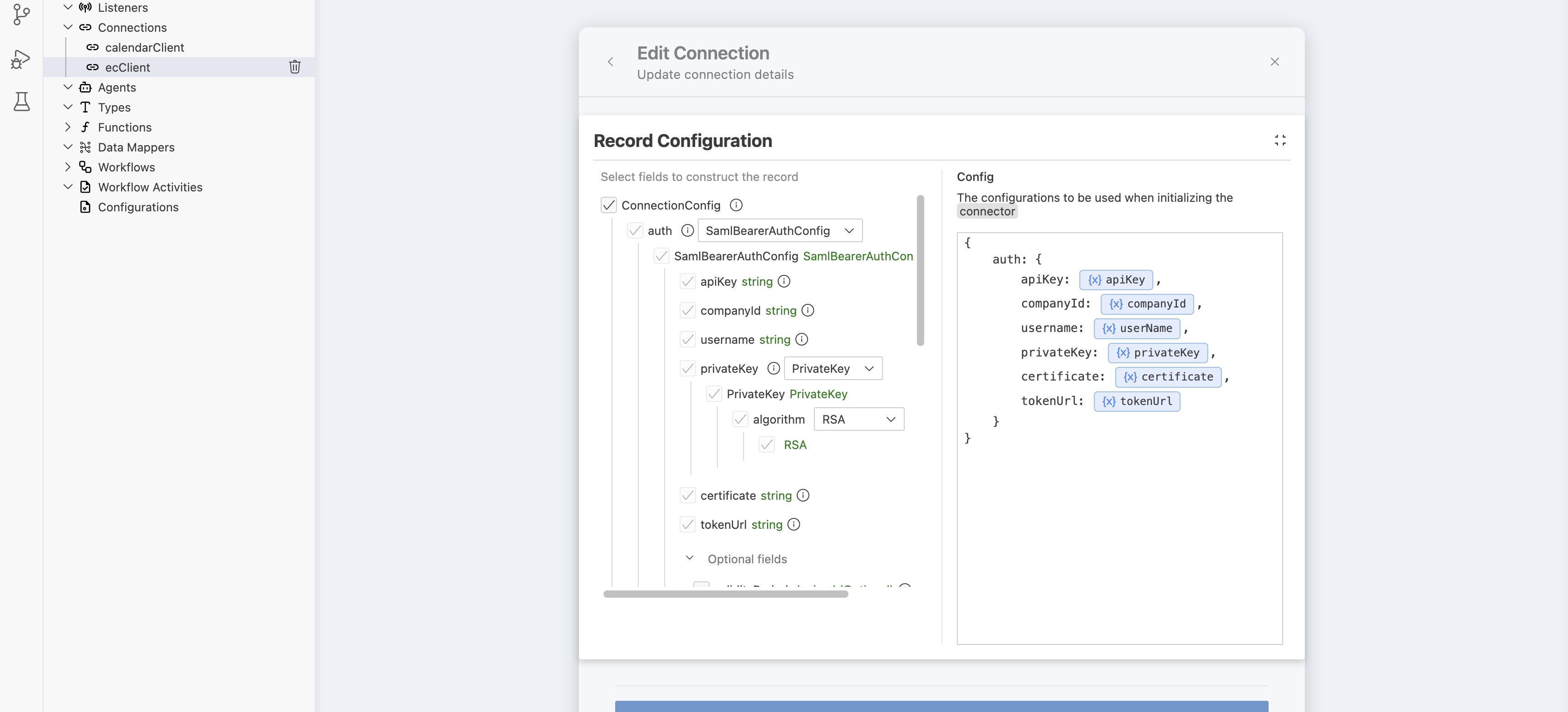Viewport: 1568px width, 712px height.
Task: Show info icon for certificate string
Action: point(803,495)
